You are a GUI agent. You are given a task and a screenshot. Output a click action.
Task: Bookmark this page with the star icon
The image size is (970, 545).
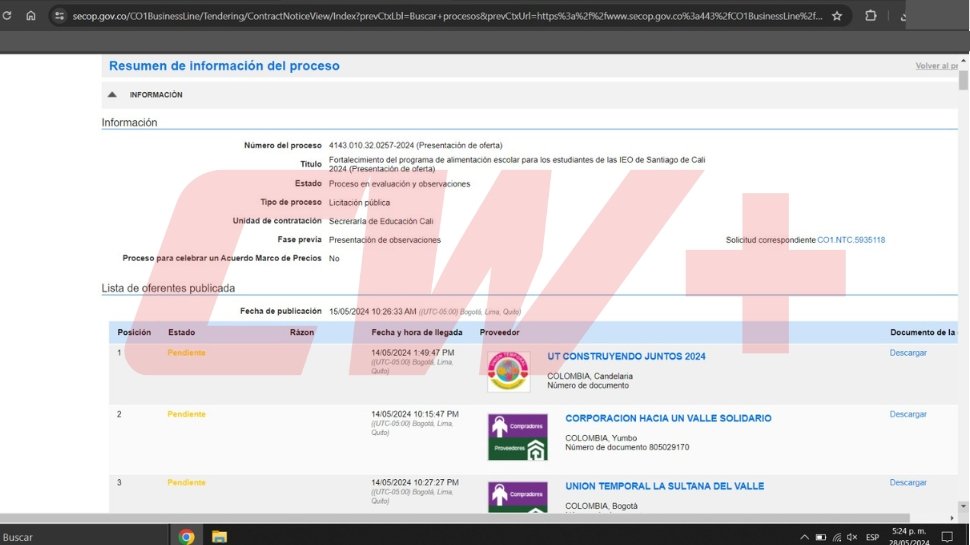(x=837, y=16)
